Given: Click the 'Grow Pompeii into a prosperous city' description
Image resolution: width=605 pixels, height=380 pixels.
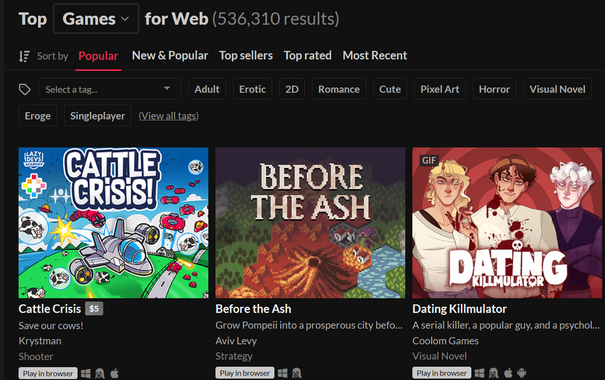Looking at the screenshot, I should coord(309,325).
